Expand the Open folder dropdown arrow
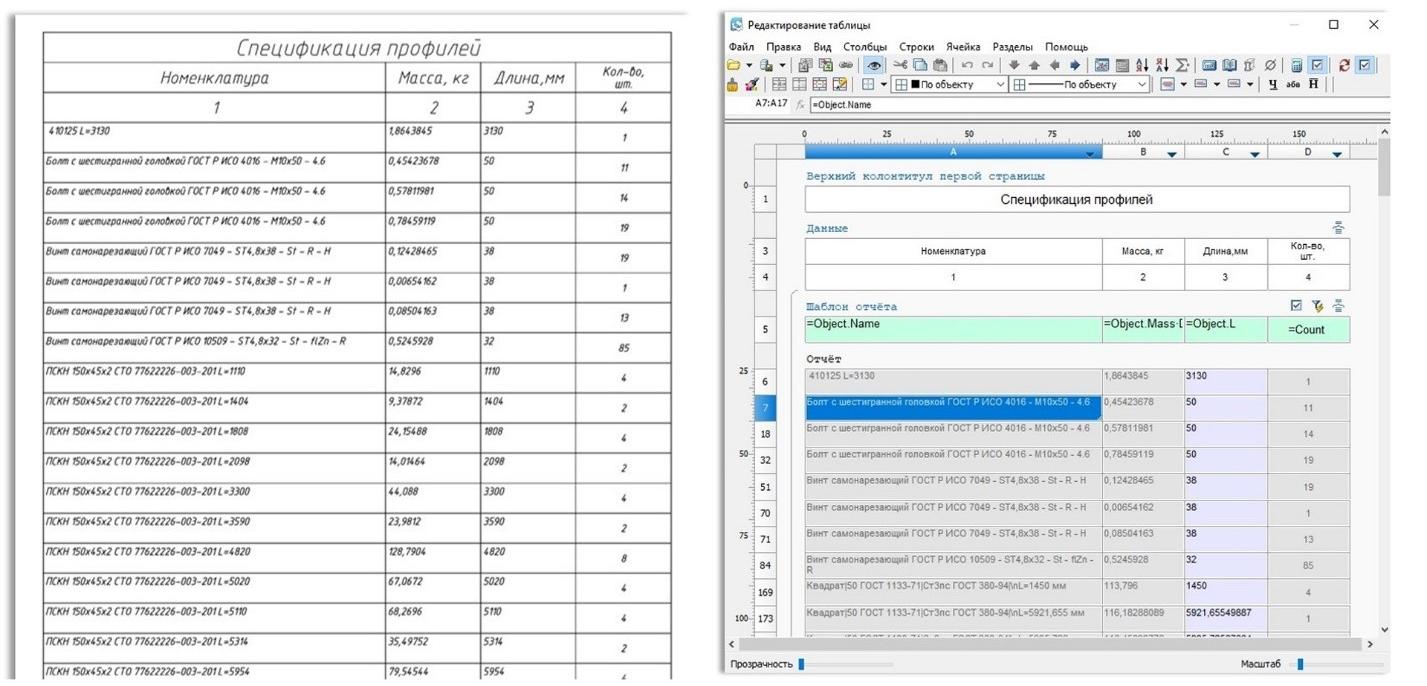 pyautogui.click(x=749, y=65)
